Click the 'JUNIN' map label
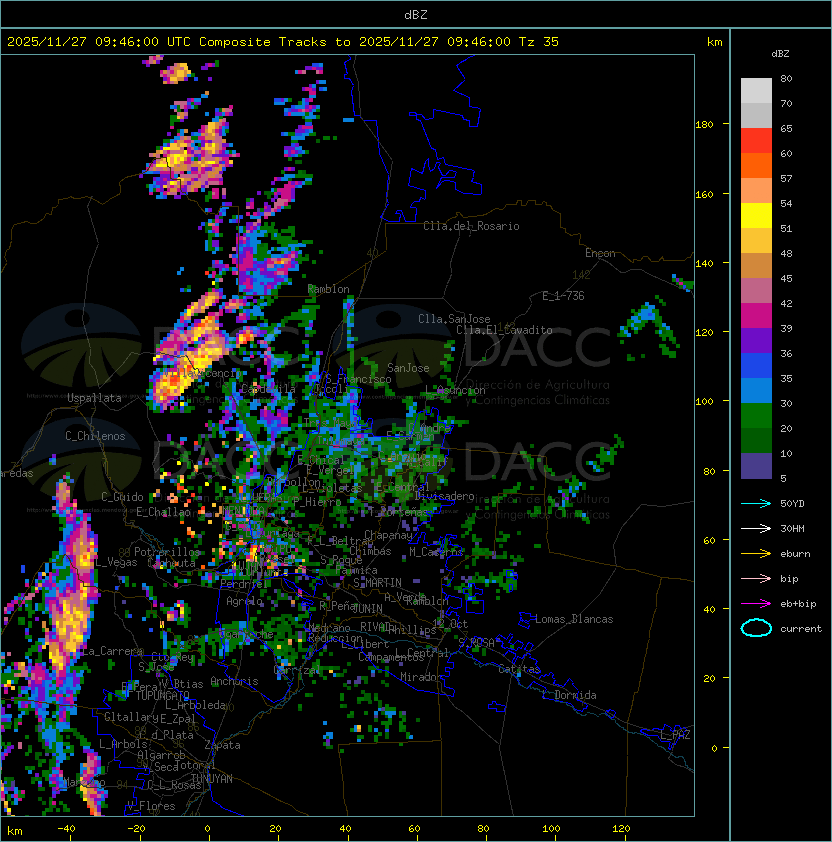The image size is (832, 842). 367,608
